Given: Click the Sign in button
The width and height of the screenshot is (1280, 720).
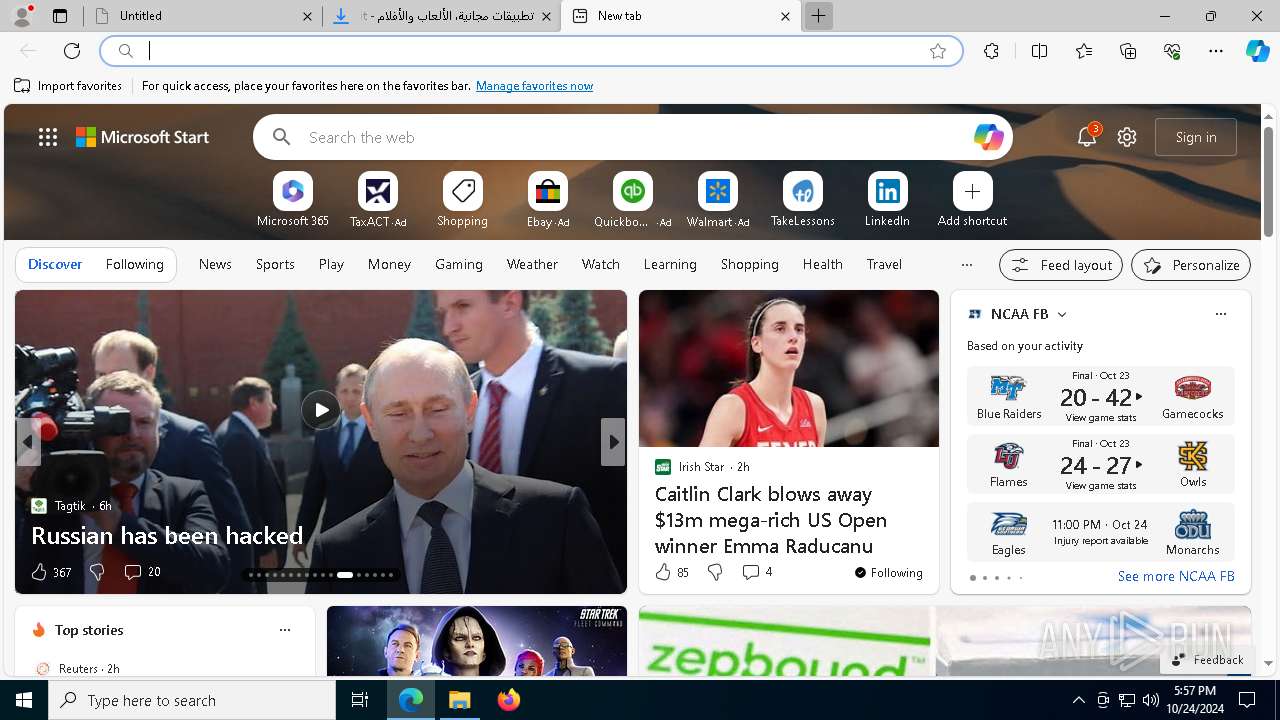Looking at the screenshot, I should tap(1196, 137).
